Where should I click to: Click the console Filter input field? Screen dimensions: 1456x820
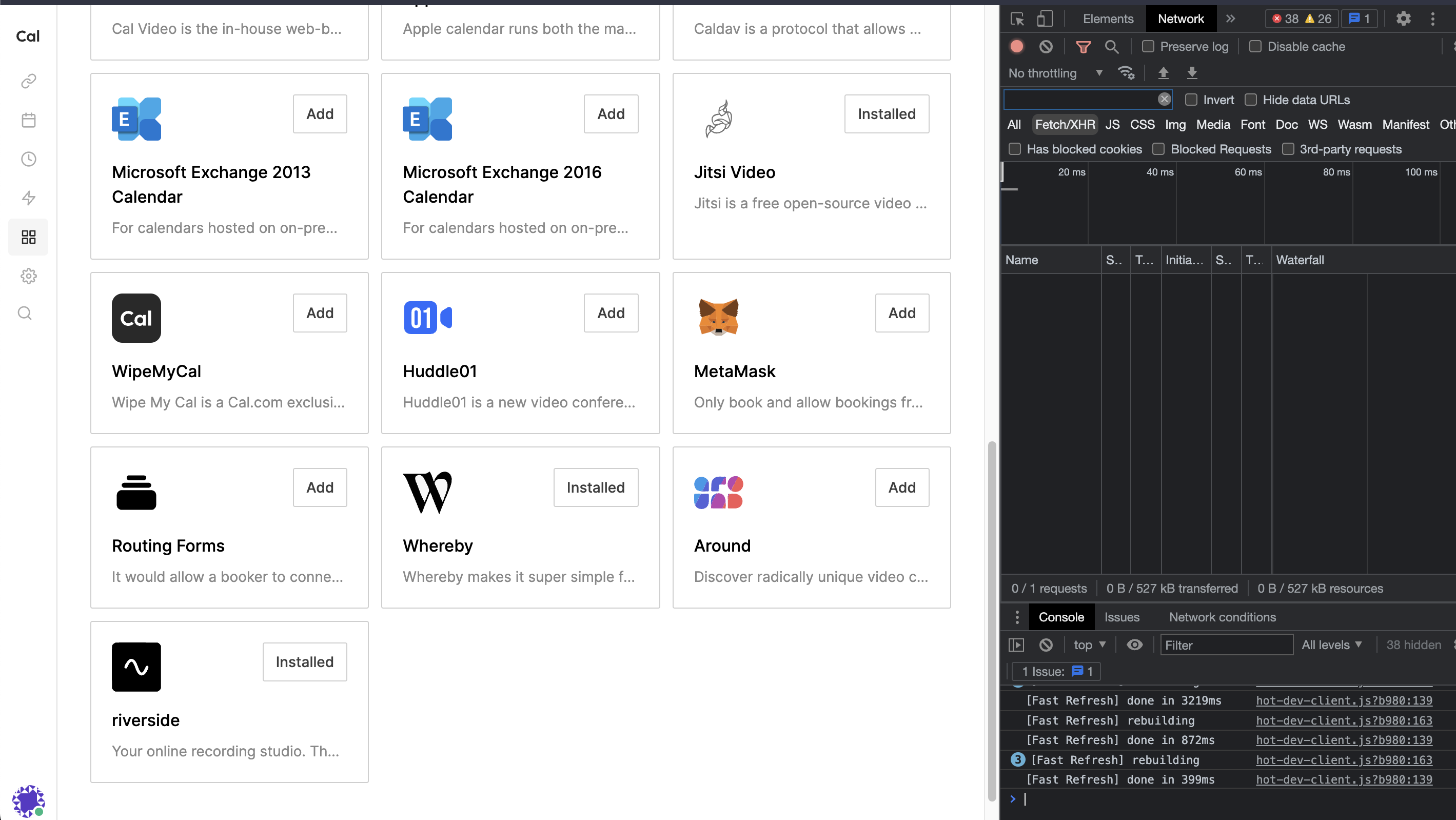coord(1226,645)
